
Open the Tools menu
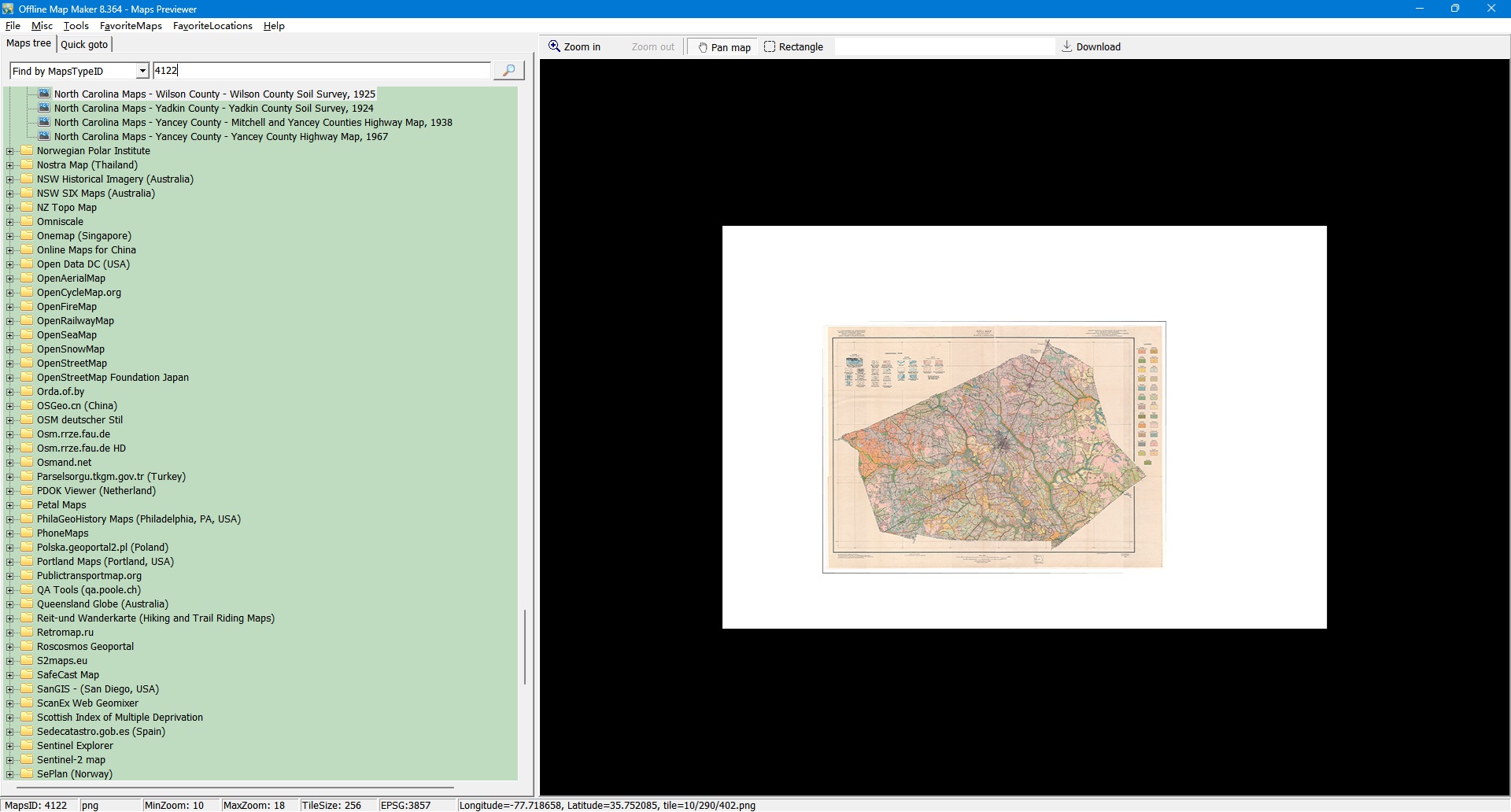tap(76, 26)
